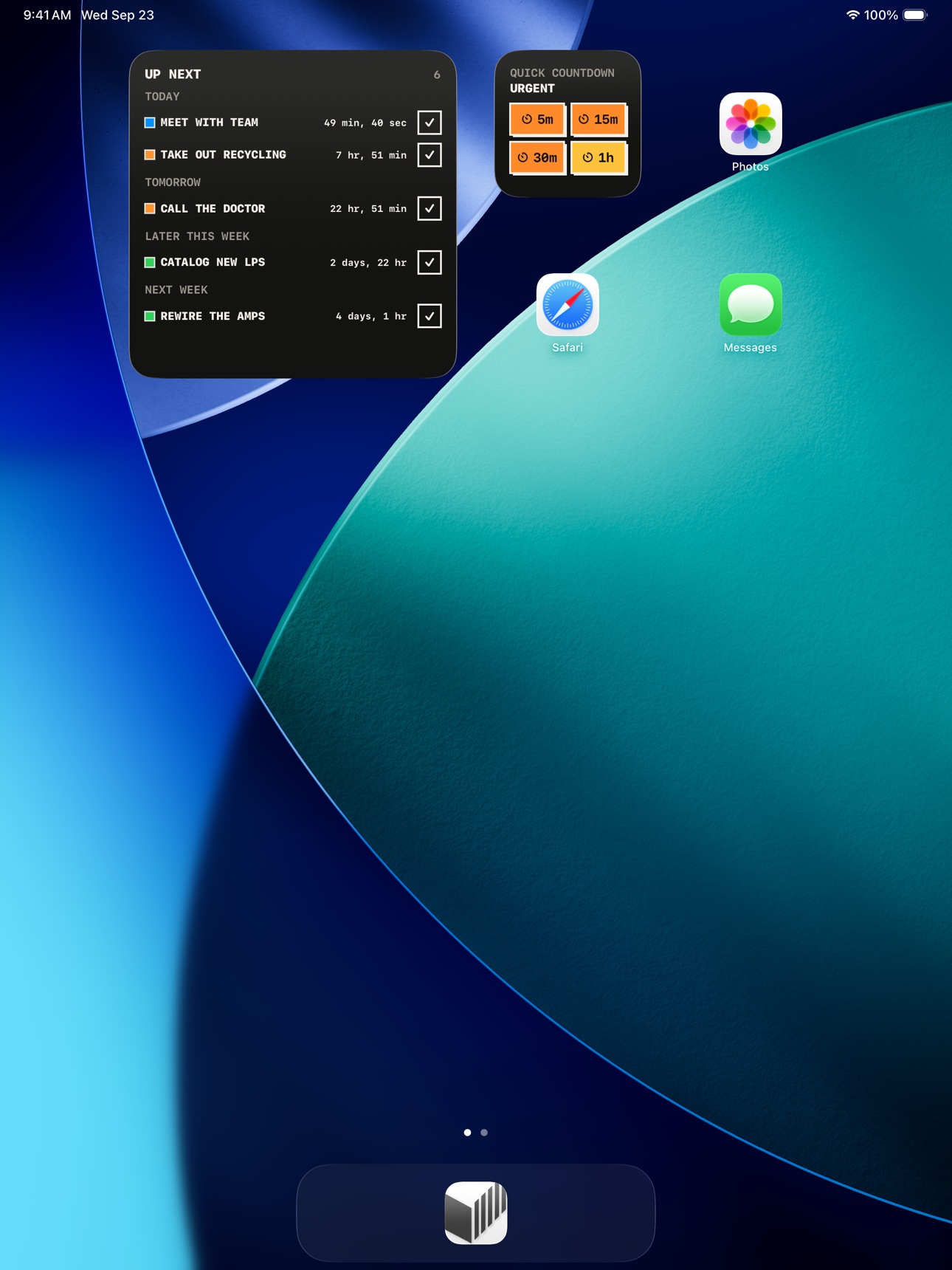Tap blue color tag on Meet With Team
Viewport: 952px width, 1270px height.
150,123
